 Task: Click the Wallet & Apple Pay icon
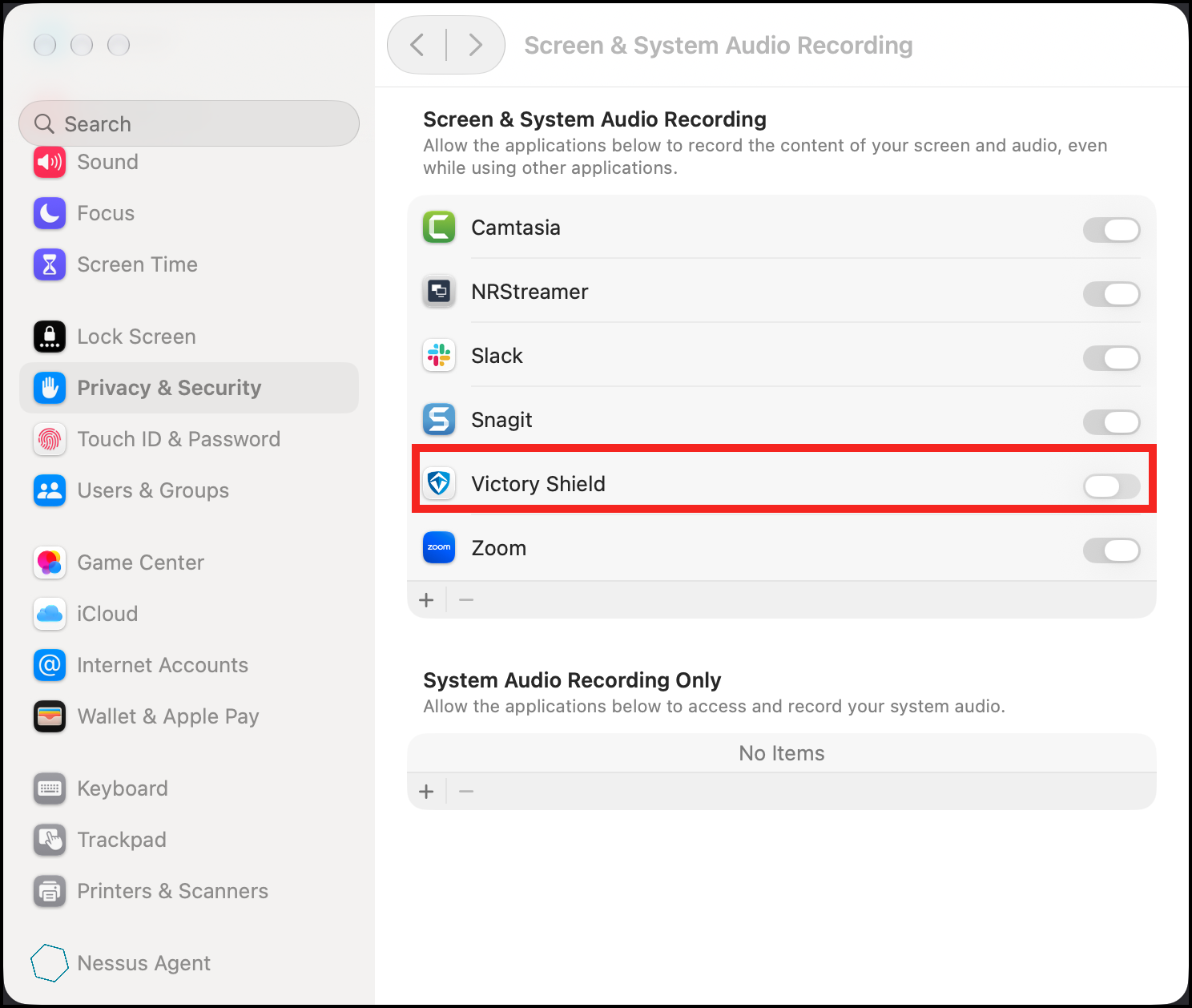point(50,716)
